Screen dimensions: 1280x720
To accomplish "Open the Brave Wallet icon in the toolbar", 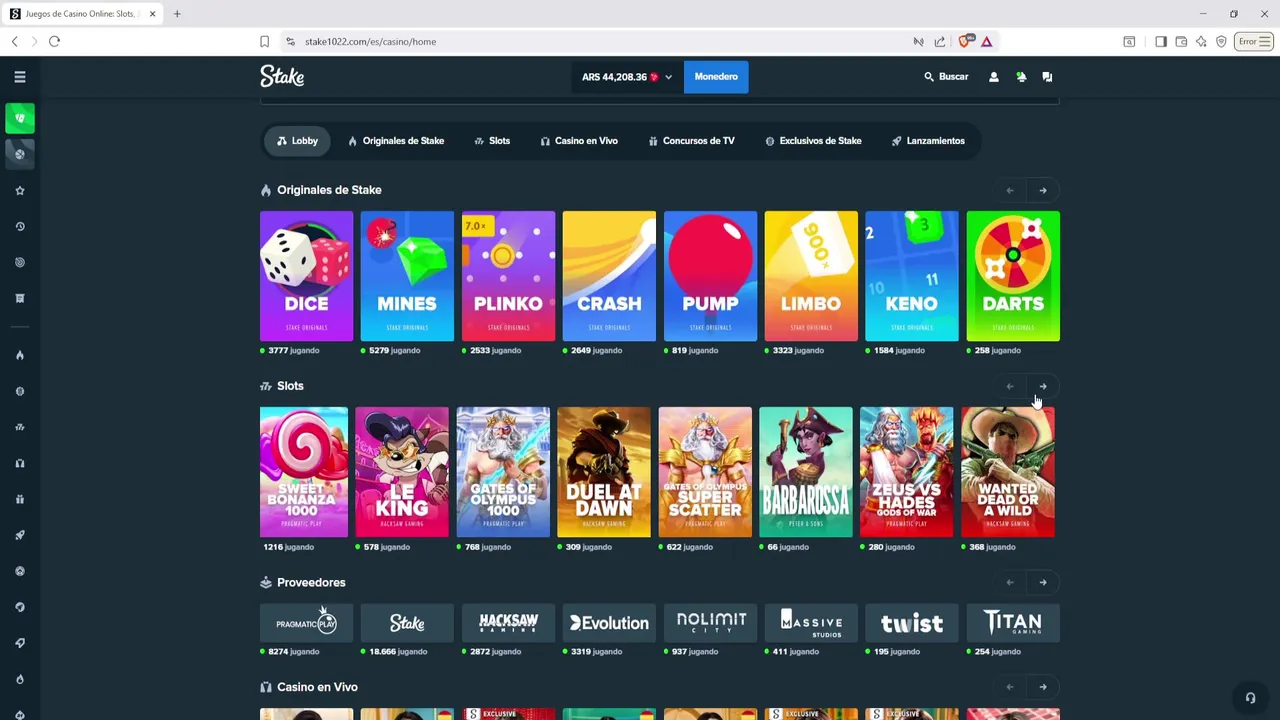I will pos(1181,41).
